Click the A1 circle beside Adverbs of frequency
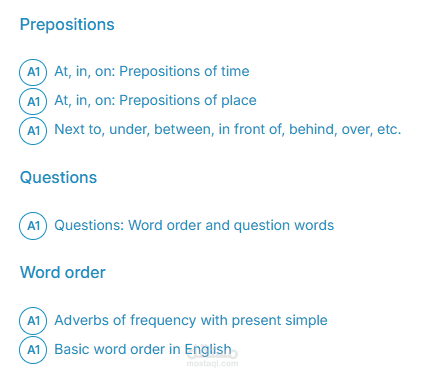The width and height of the screenshot is (426, 376). [x=33, y=321]
